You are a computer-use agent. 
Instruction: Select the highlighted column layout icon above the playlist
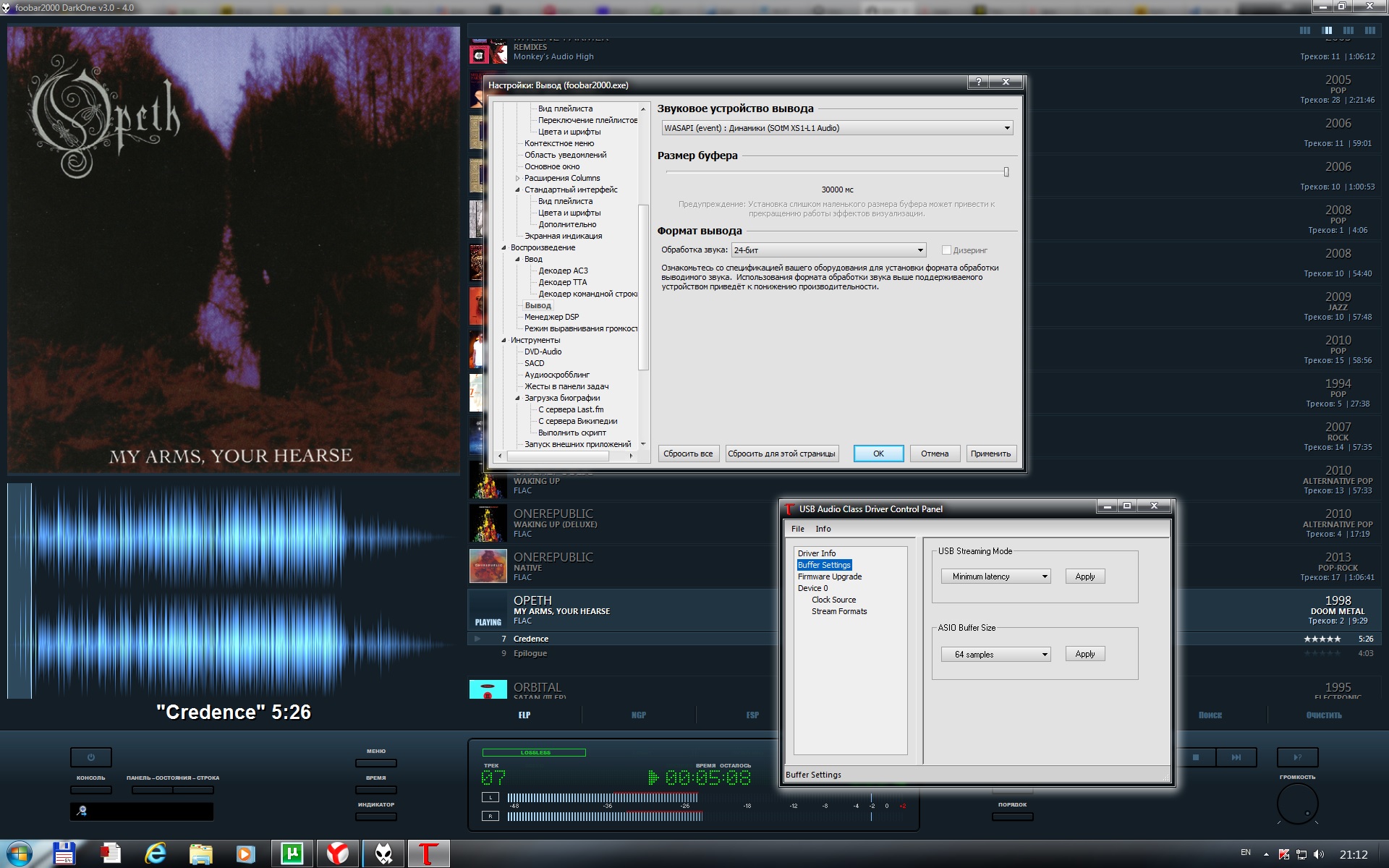click(1327, 30)
